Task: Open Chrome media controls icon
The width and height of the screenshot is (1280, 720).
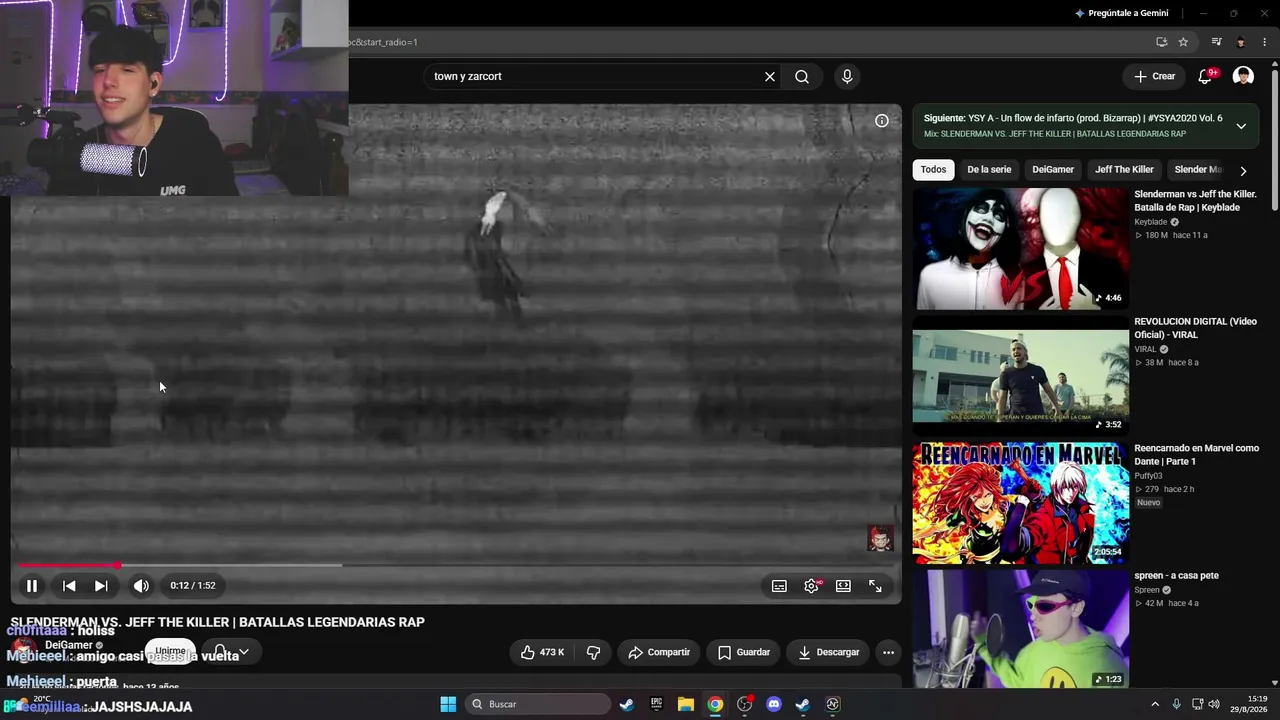Action: coord(1216,42)
